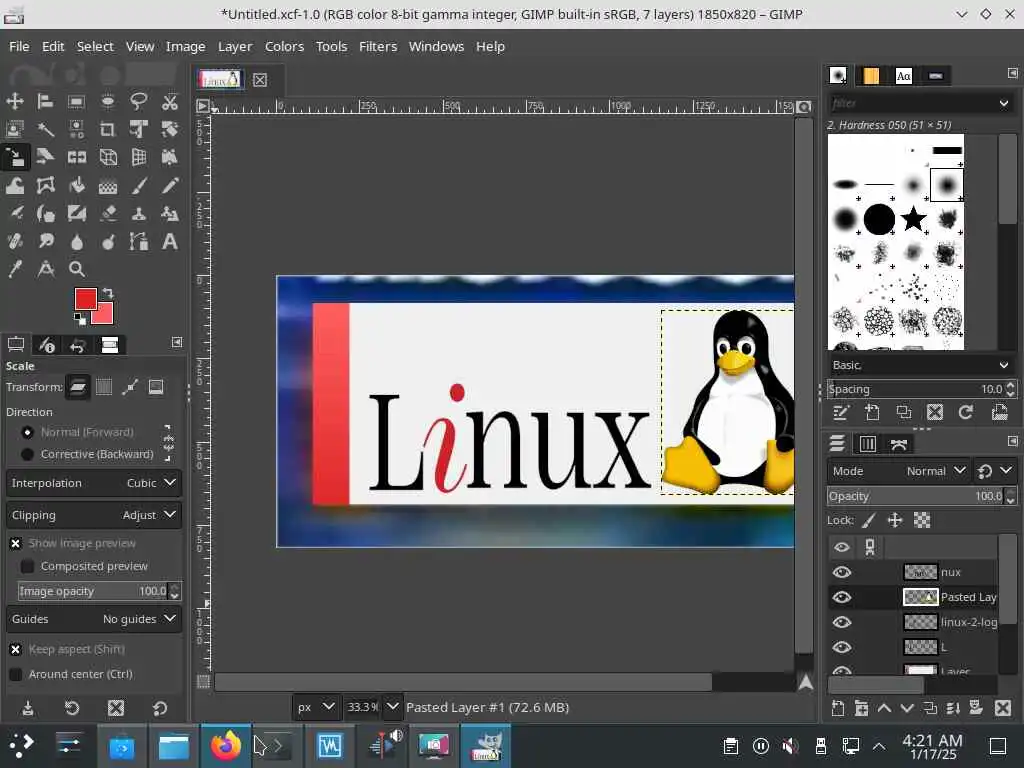Switch to the Fonts tab
The height and width of the screenshot is (768, 1024).
click(x=904, y=76)
